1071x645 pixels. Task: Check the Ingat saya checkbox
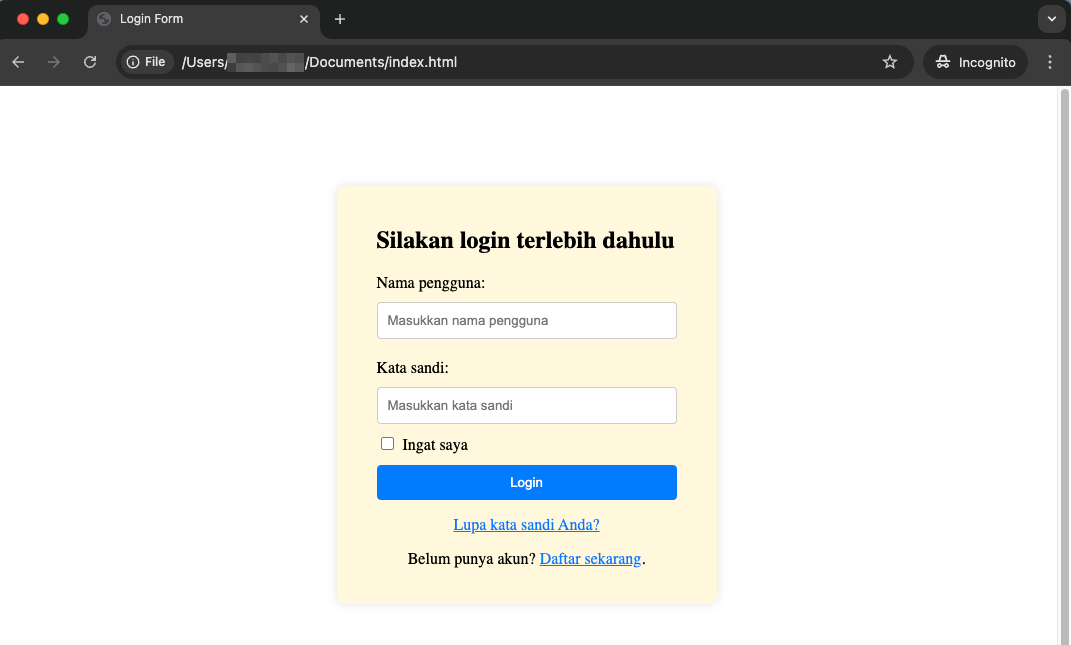pos(387,443)
